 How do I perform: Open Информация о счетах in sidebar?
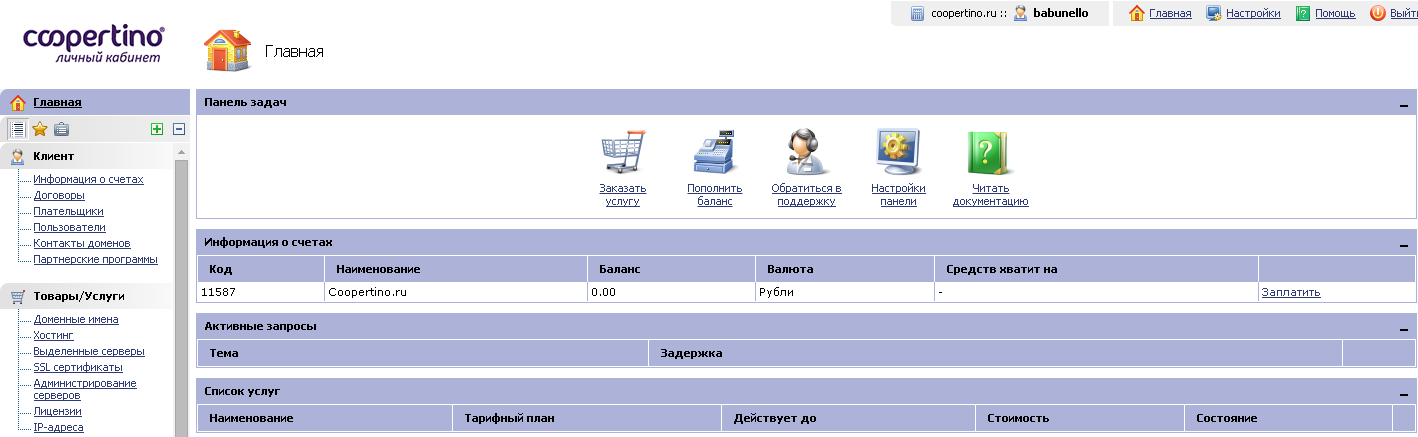pos(88,180)
